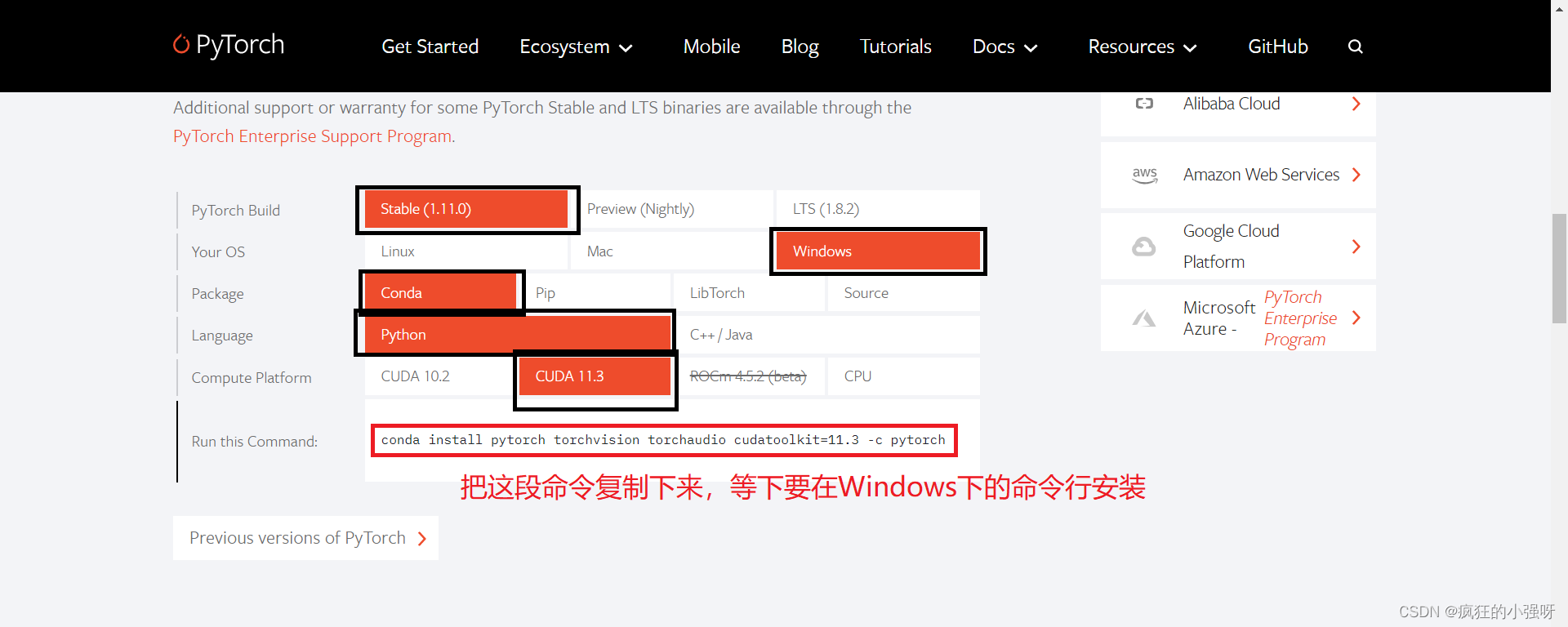Viewport: 1568px width, 627px height.
Task: Open the Get Started nav item
Action: [x=430, y=47]
